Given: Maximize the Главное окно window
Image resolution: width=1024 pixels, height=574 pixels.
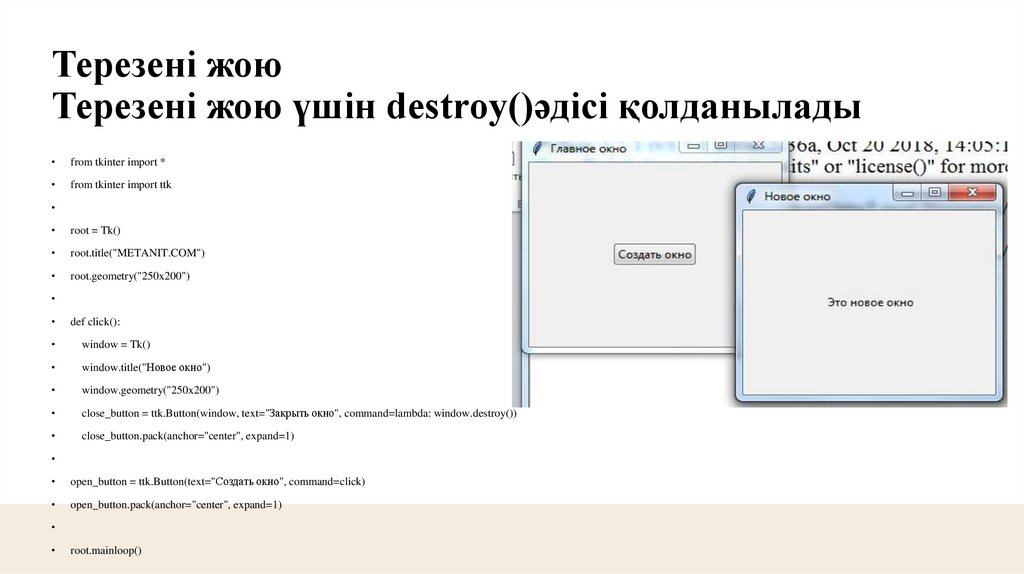Looking at the screenshot, I should click(x=721, y=145).
